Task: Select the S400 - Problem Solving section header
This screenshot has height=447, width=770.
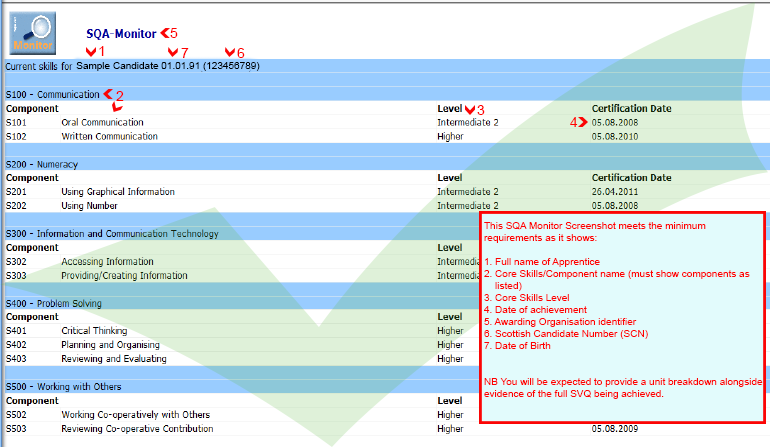Action: (53, 303)
